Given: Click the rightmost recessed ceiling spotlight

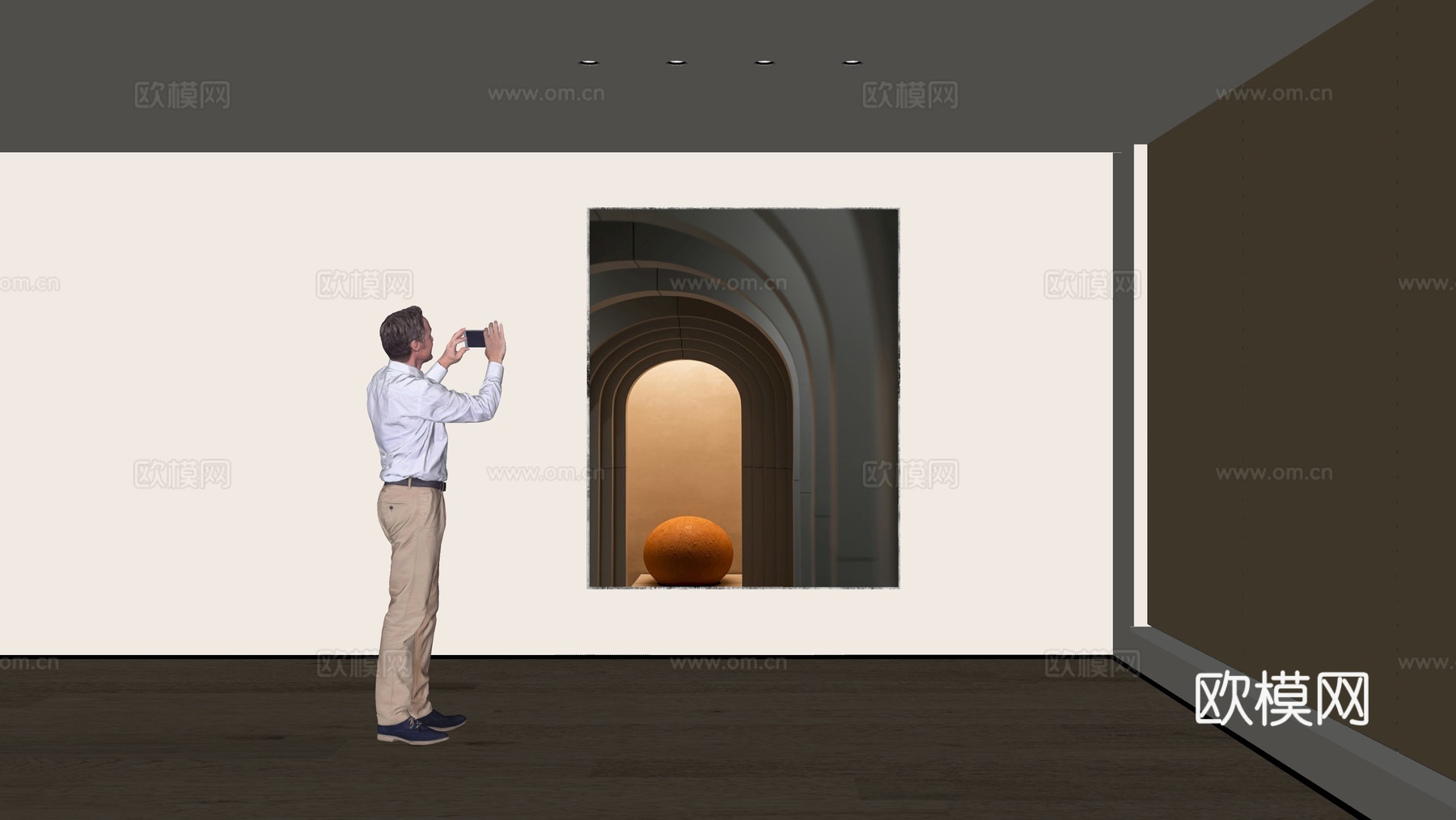Looking at the screenshot, I should (x=852, y=61).
